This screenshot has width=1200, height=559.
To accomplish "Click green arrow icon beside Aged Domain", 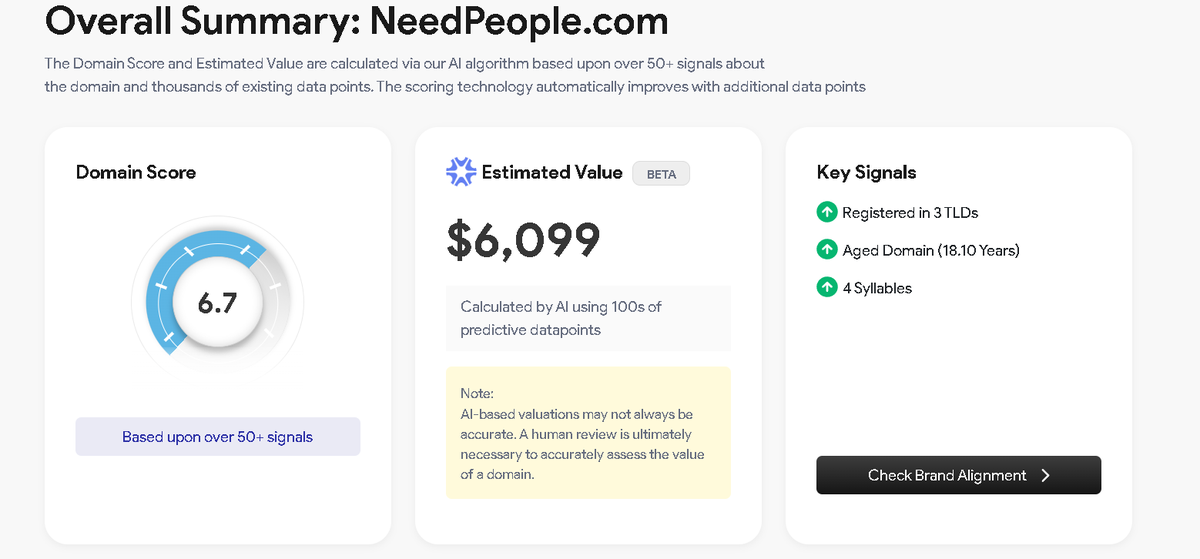I will [x=827, y=250].
